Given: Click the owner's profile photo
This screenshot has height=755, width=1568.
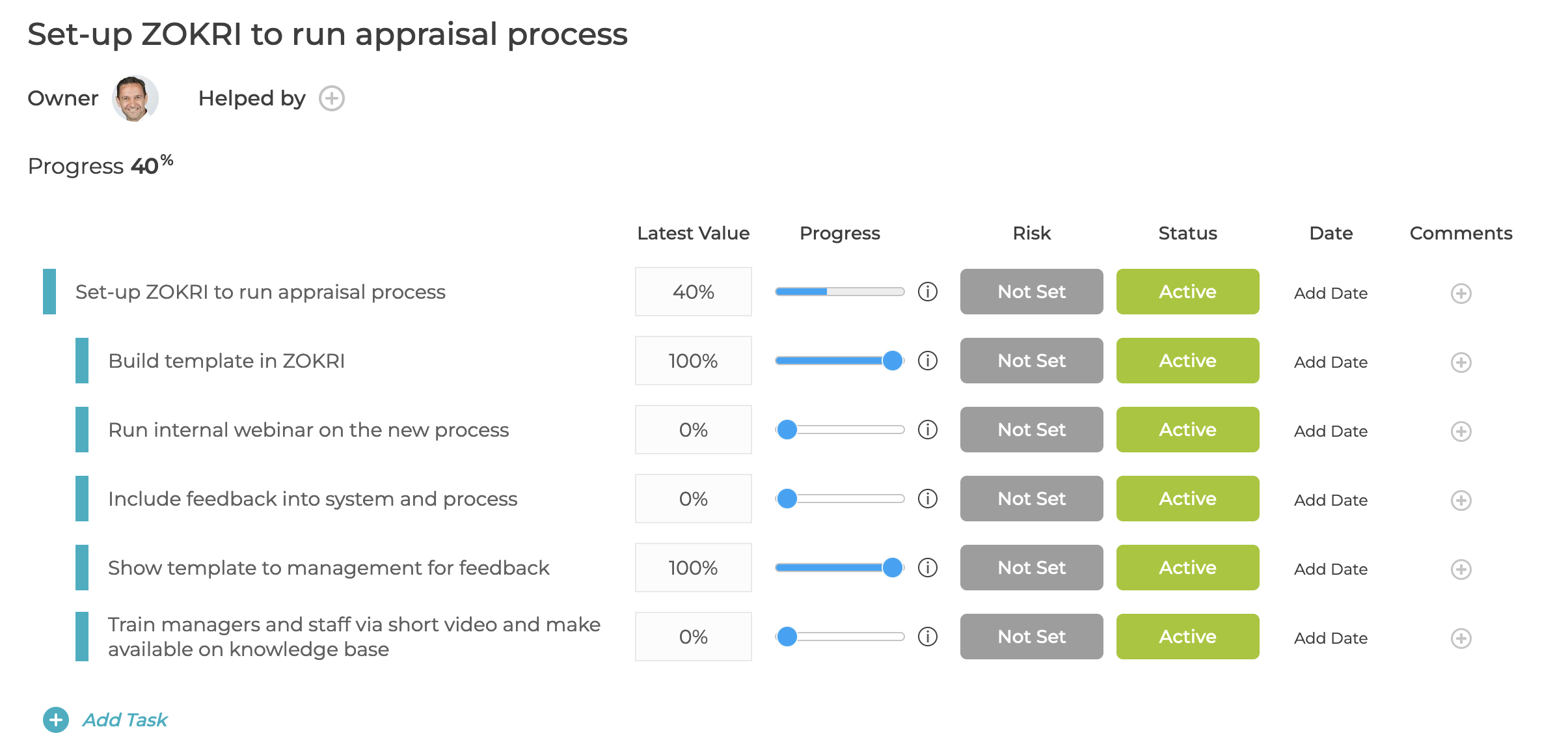Looking at the screenshot, I should point(135,98).
